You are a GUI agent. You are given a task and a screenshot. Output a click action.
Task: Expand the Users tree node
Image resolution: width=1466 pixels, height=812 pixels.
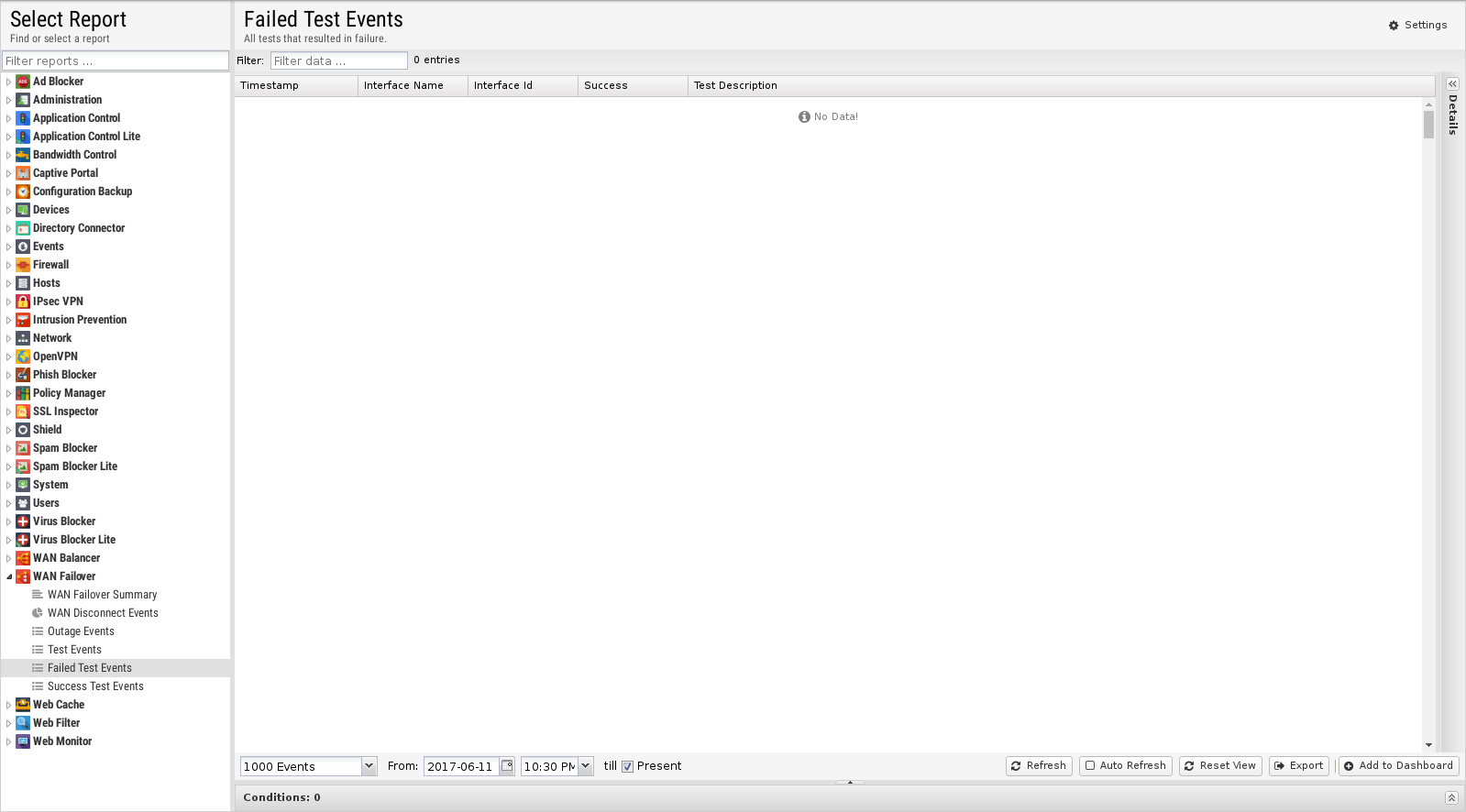(9, 503)
